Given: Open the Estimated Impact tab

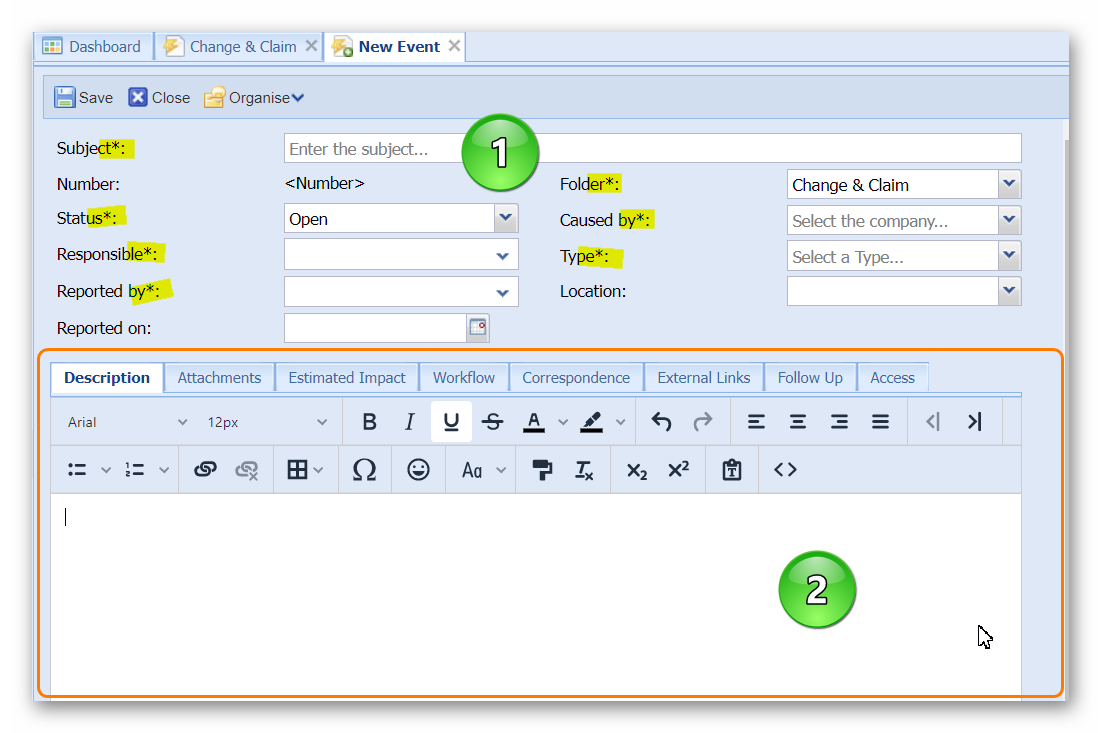Looking at the screenshot, I should [347, 377].
